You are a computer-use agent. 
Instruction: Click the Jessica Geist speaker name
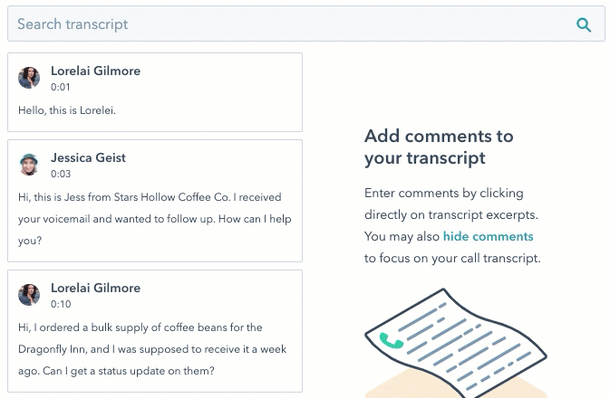[88, 158]
